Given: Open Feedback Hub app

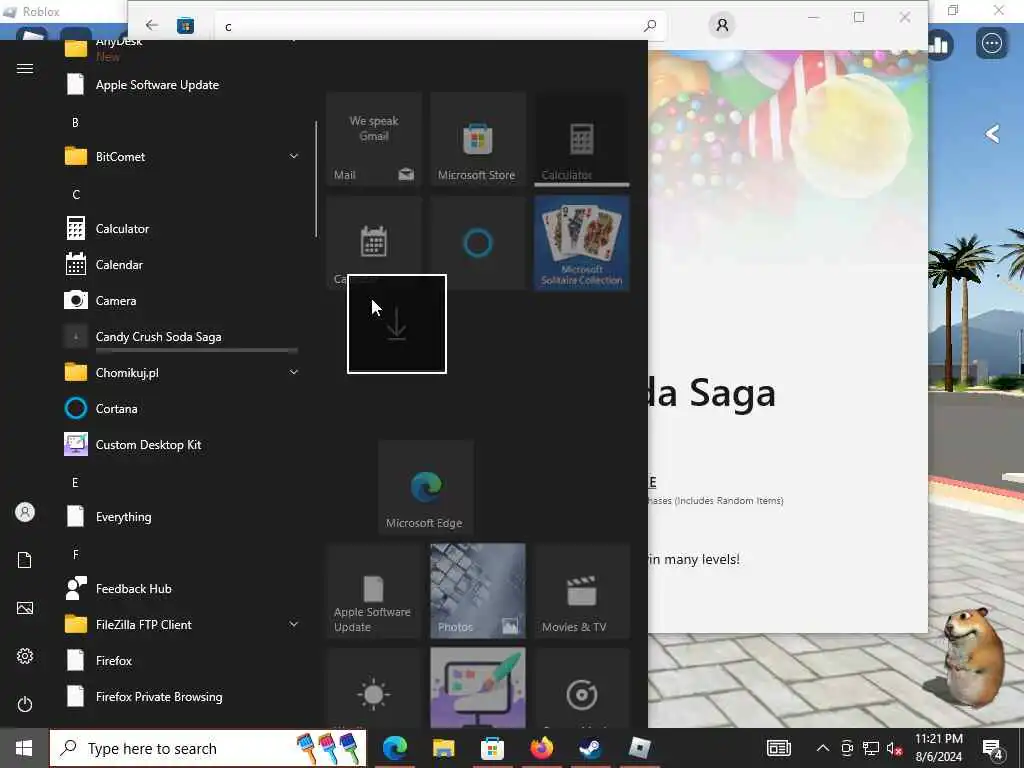Looking at the screenshot, I should (x=182, y=588).
